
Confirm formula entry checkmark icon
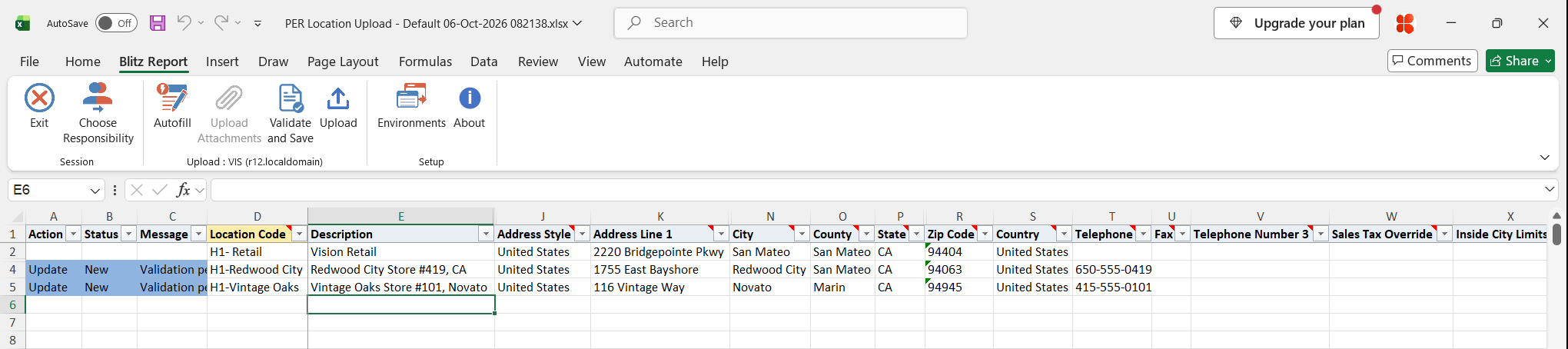tap(160, 190)
